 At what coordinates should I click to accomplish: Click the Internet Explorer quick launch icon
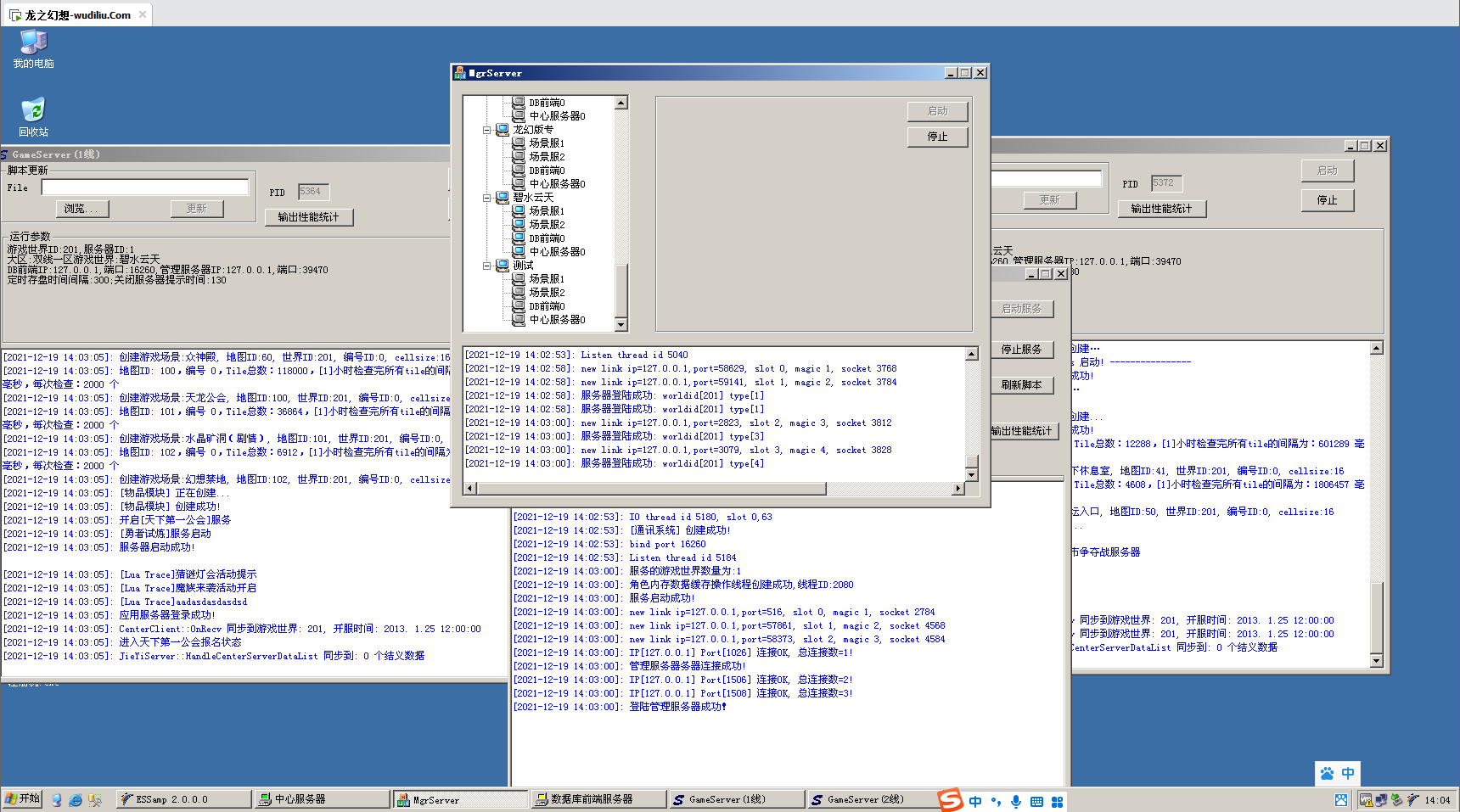[76, 799]
